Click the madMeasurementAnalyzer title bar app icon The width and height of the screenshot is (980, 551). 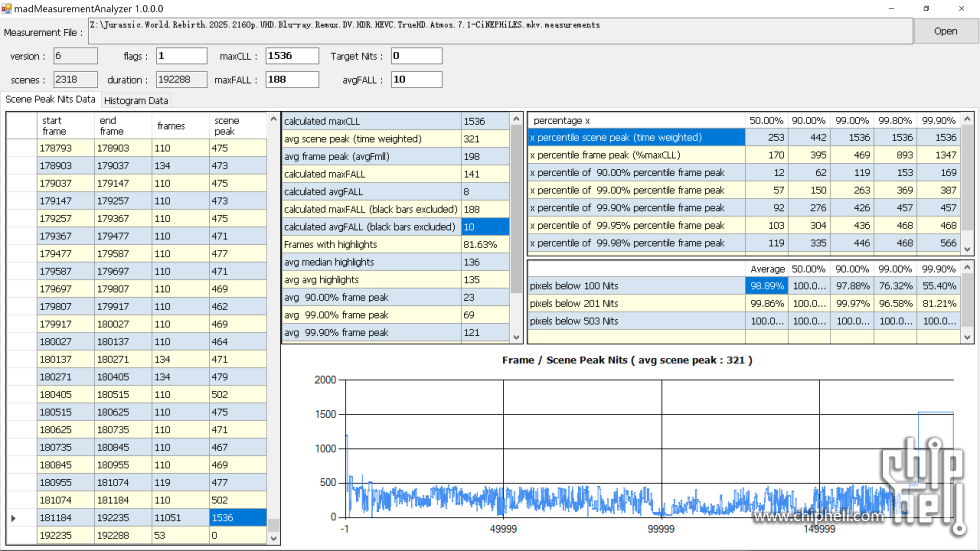(x=7, y=8)
